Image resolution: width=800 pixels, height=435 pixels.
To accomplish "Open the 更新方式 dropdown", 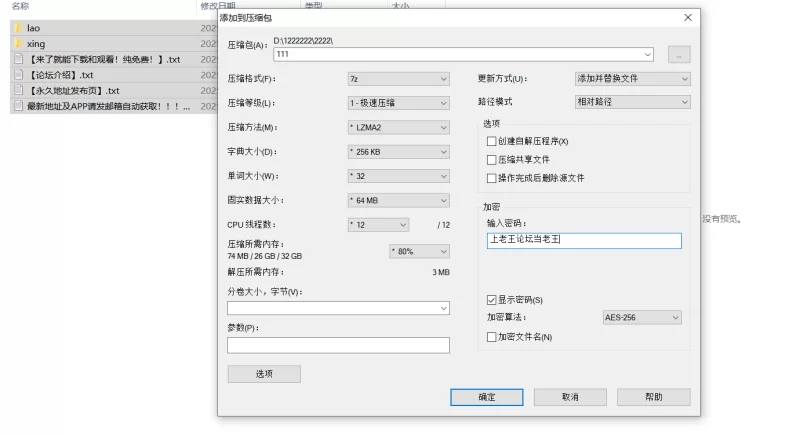I will click(x=633, y=79).
